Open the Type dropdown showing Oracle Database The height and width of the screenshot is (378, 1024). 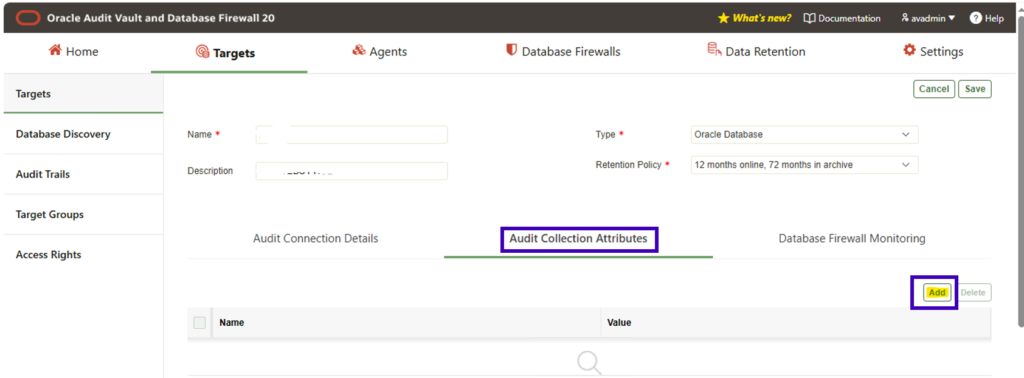[x=804, y=134]
